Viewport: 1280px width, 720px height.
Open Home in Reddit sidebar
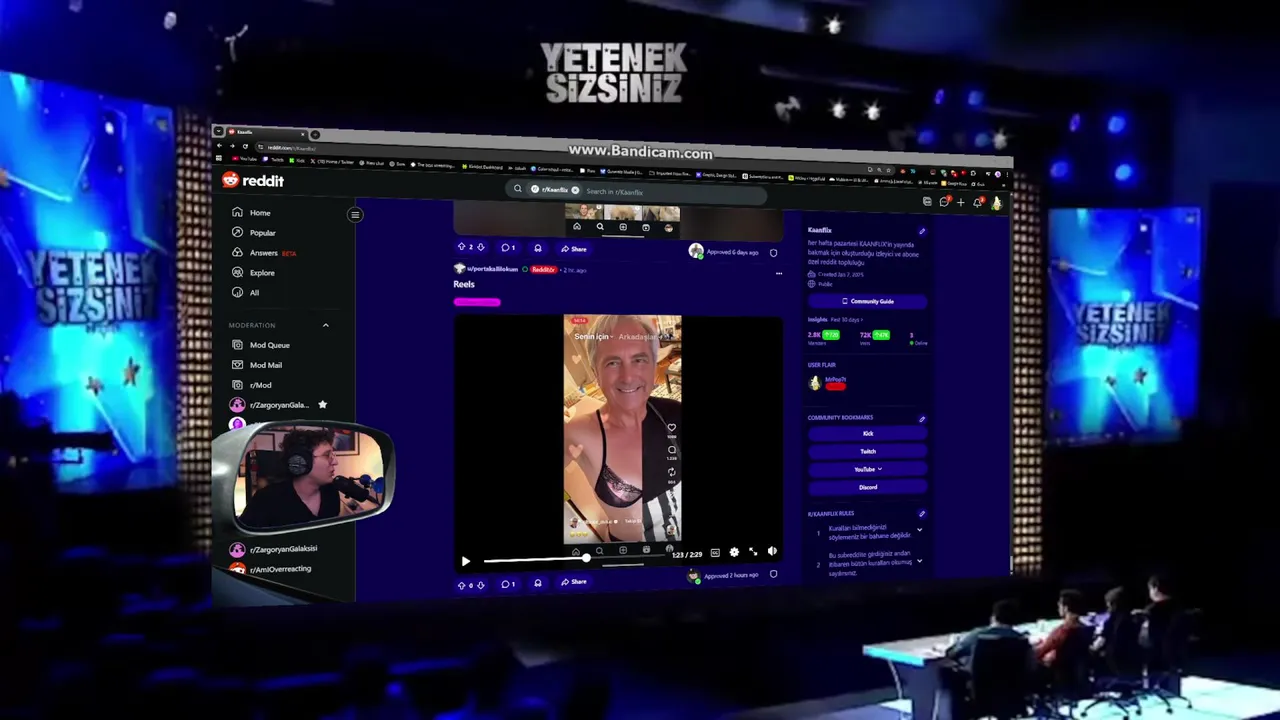pos(251,213)
